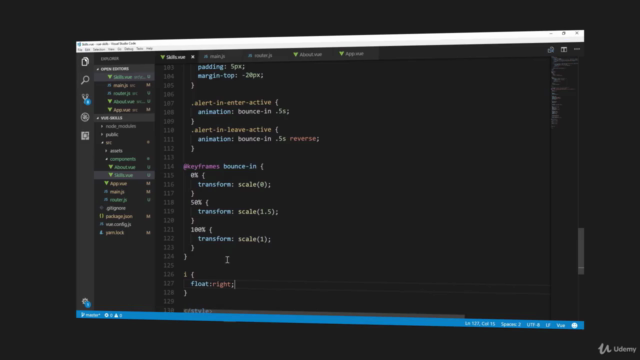Click the Spaces: 2 indentation setting
640x360 pixels.
tap(511, 324)
